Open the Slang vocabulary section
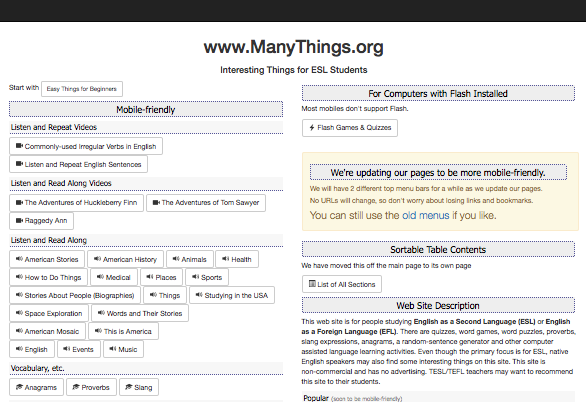Image resolution: width=586 pixels, height=402 pixels. (139, 387)
